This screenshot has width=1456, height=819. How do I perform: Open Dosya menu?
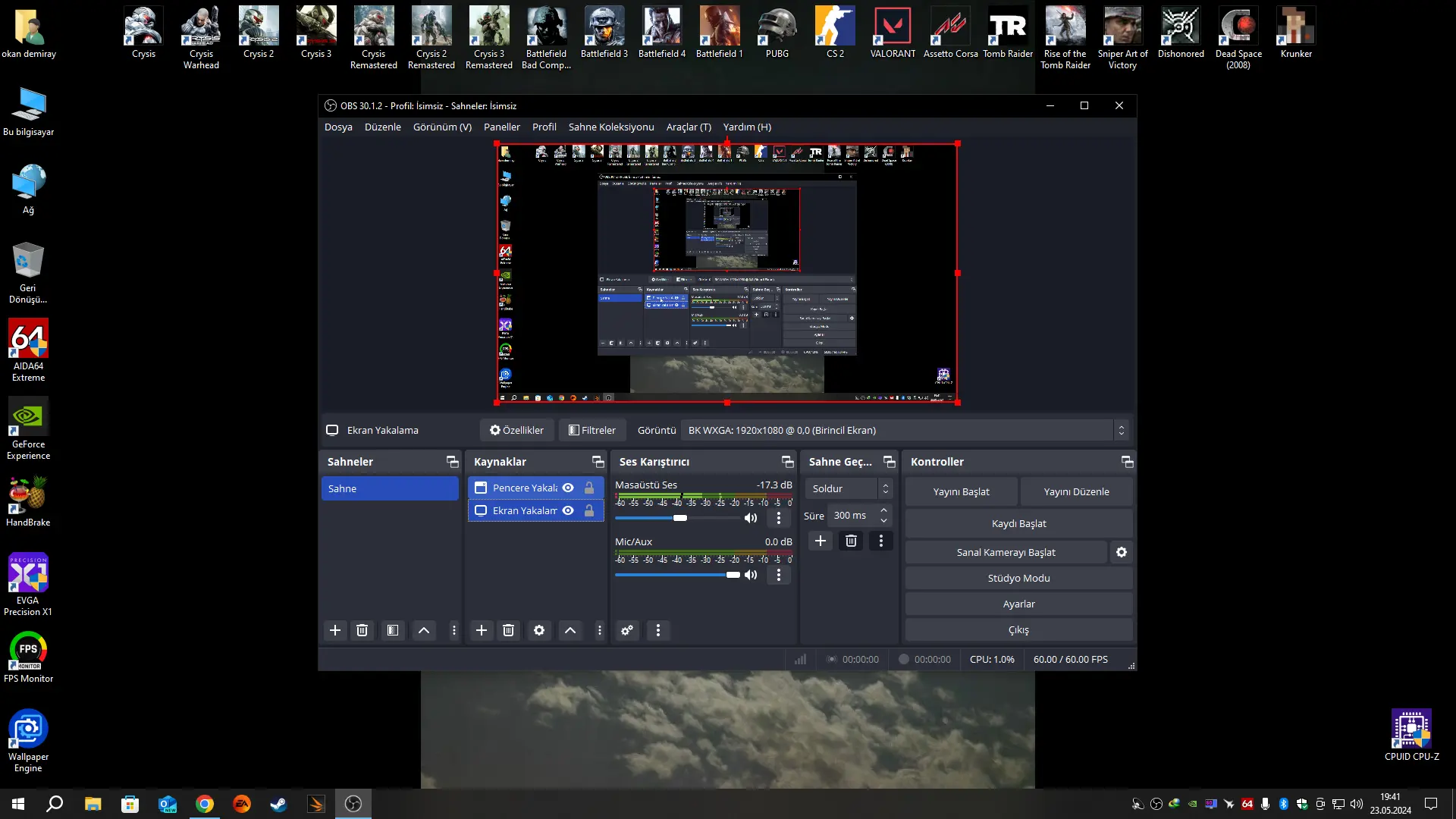(x=338, y=127)
